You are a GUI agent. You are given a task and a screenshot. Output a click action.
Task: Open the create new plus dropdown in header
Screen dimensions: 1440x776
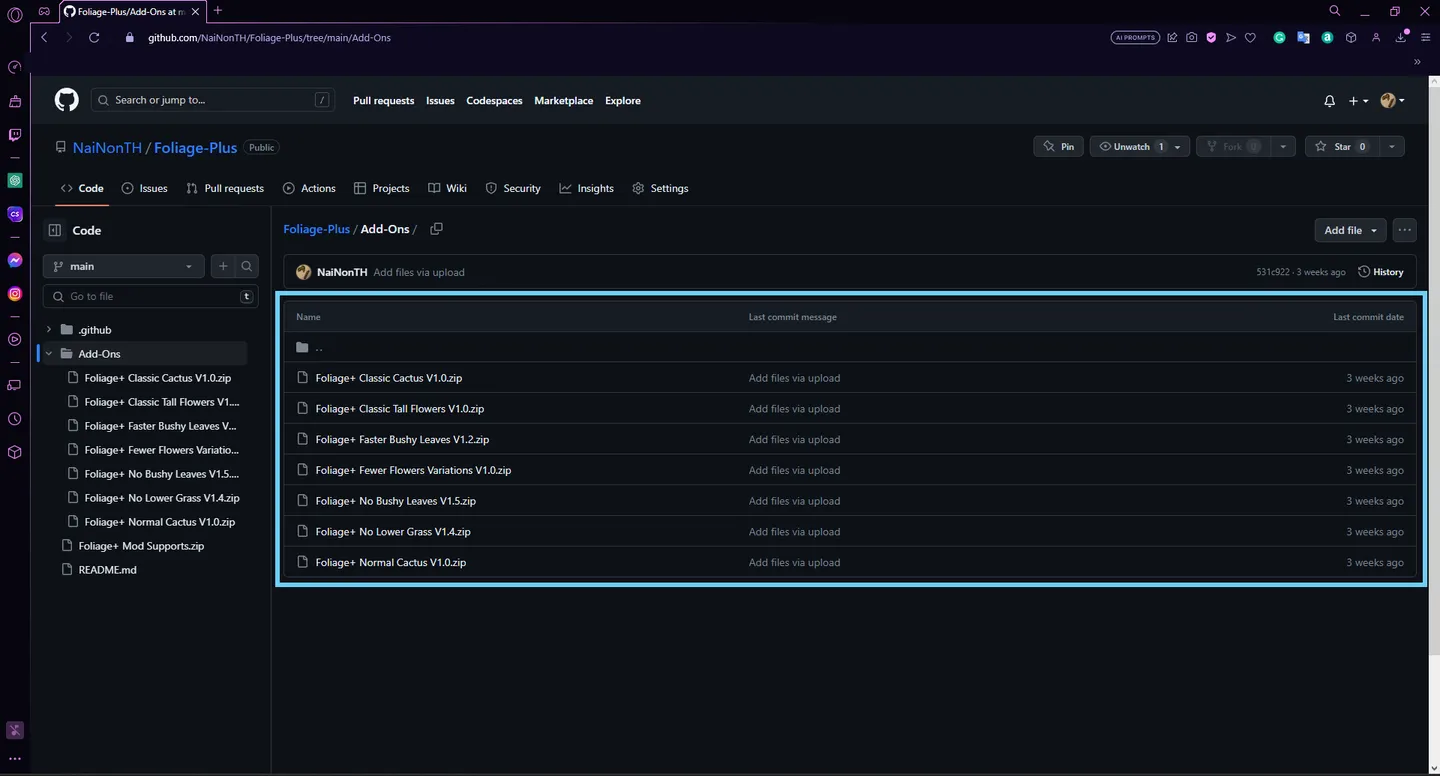(x=1358, y=101)
